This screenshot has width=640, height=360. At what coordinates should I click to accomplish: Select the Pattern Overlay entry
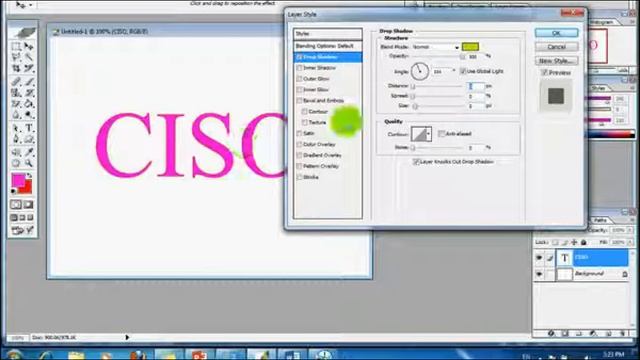pos(321,166)
